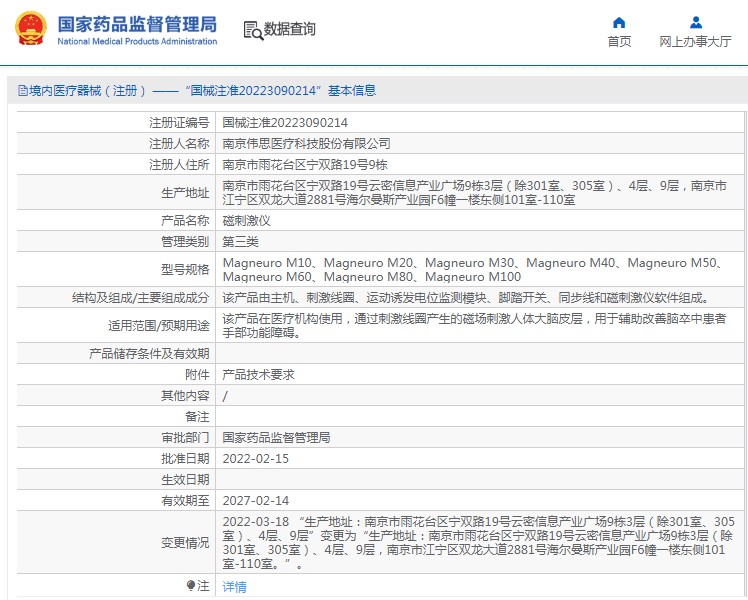Image resolution: width=748 pixels, height=600 pixels.
Task: Select product name 磁刺激仪
Action: pos(246,221)
